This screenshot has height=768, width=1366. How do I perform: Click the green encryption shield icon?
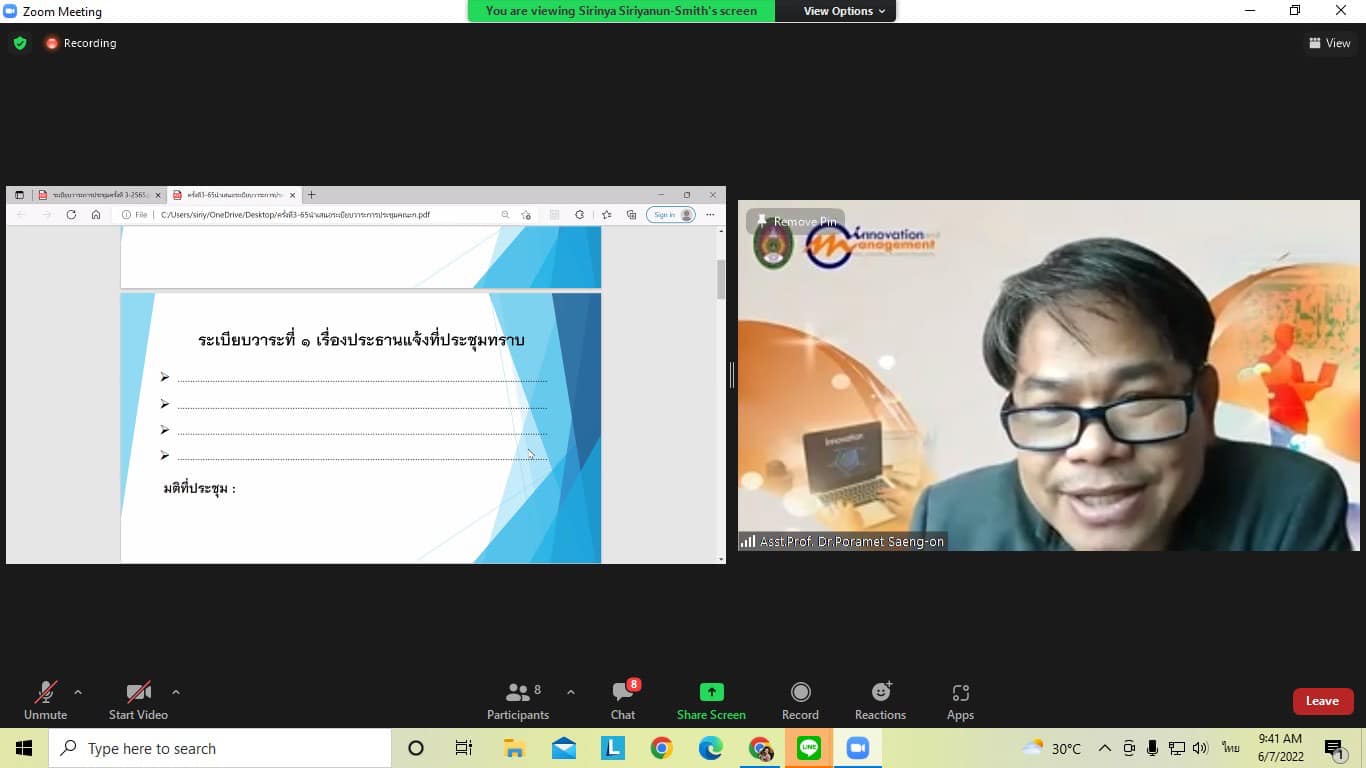(19, 43)
